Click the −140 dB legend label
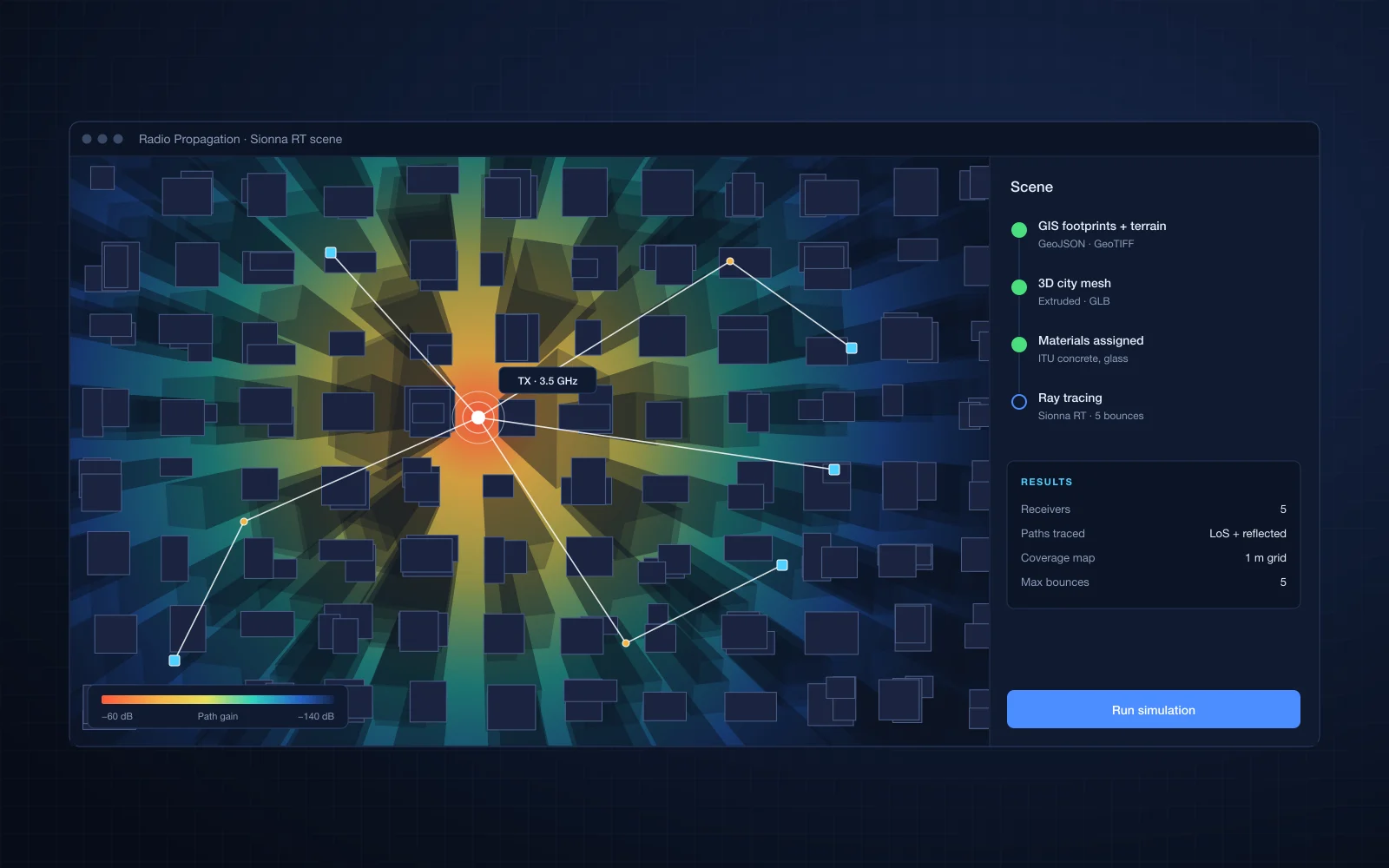Image resolution: width=1389 pixels, height=868 pixels. (x=316, y=716)
